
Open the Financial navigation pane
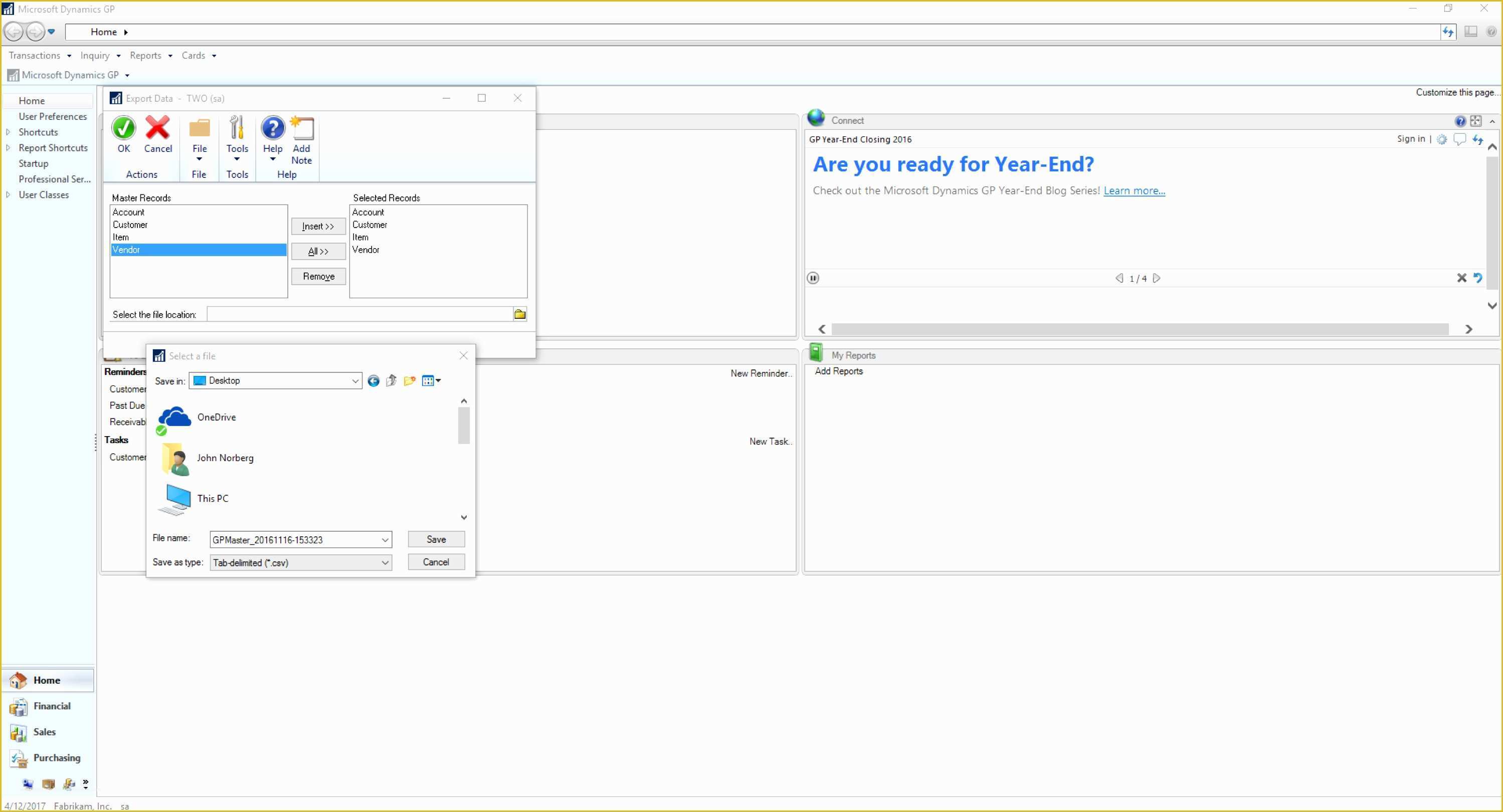coord(48,706)
